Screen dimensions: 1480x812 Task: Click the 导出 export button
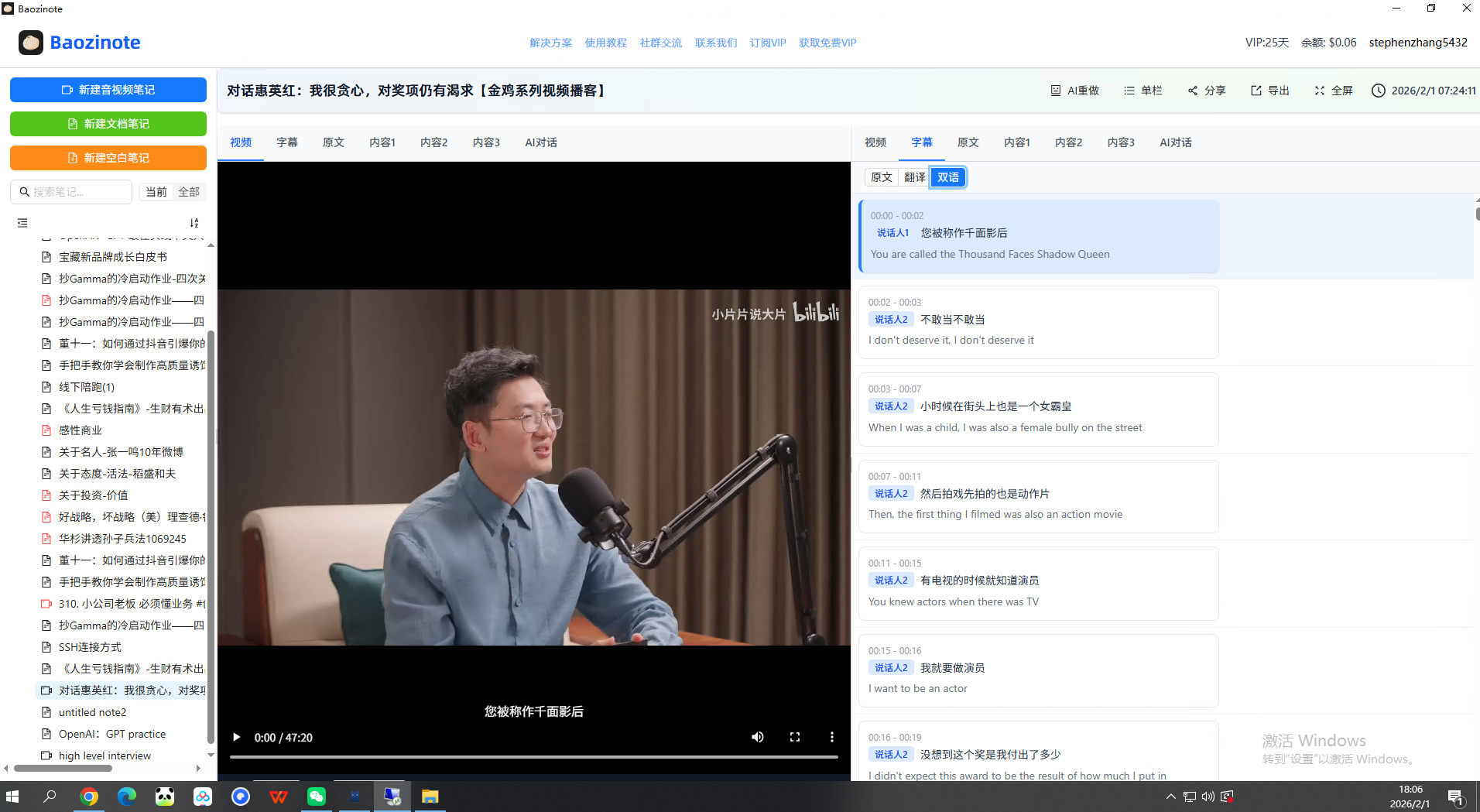tap(1270, 91)
